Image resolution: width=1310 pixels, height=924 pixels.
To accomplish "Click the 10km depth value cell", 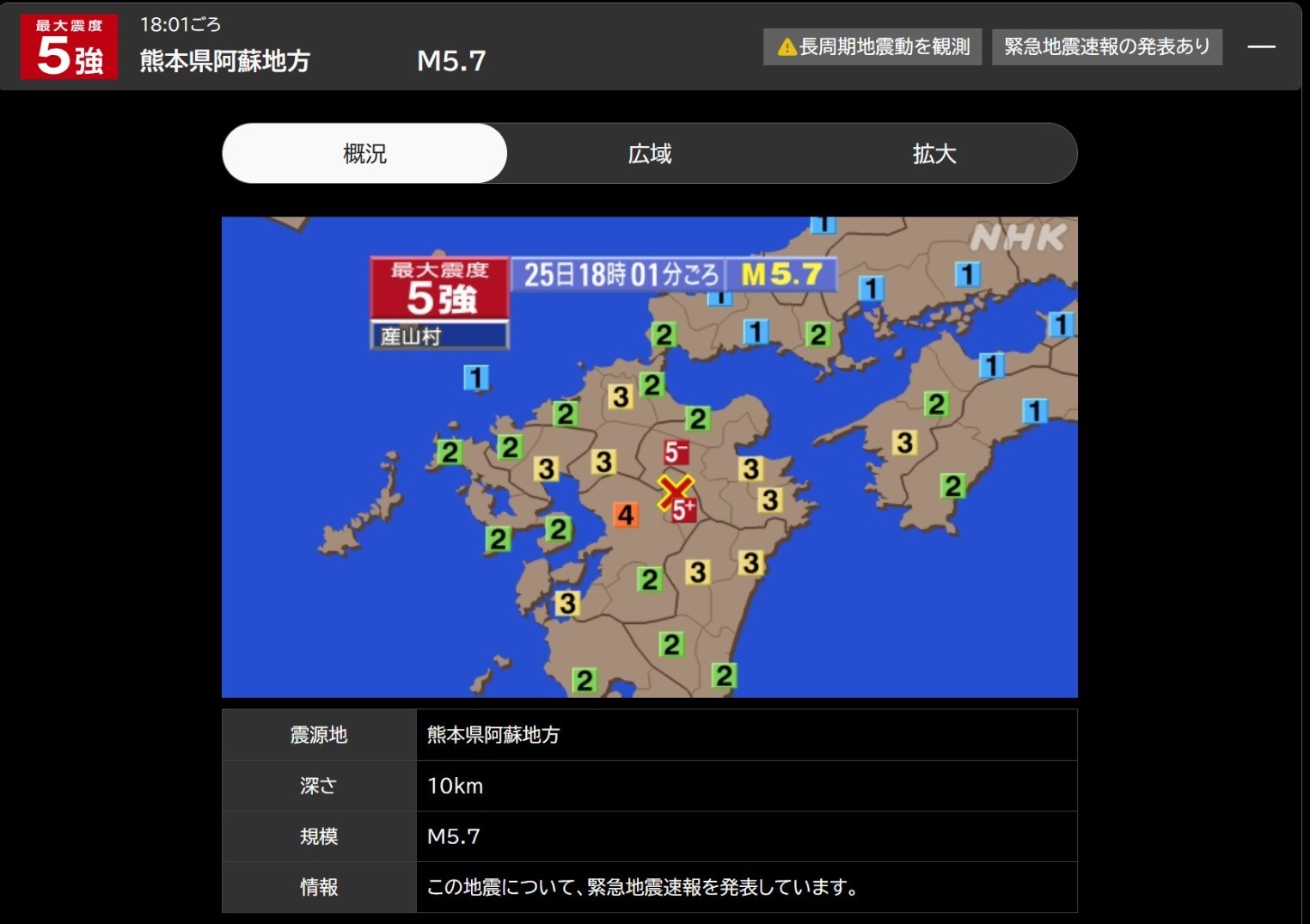I will click(x=456, y=786).
